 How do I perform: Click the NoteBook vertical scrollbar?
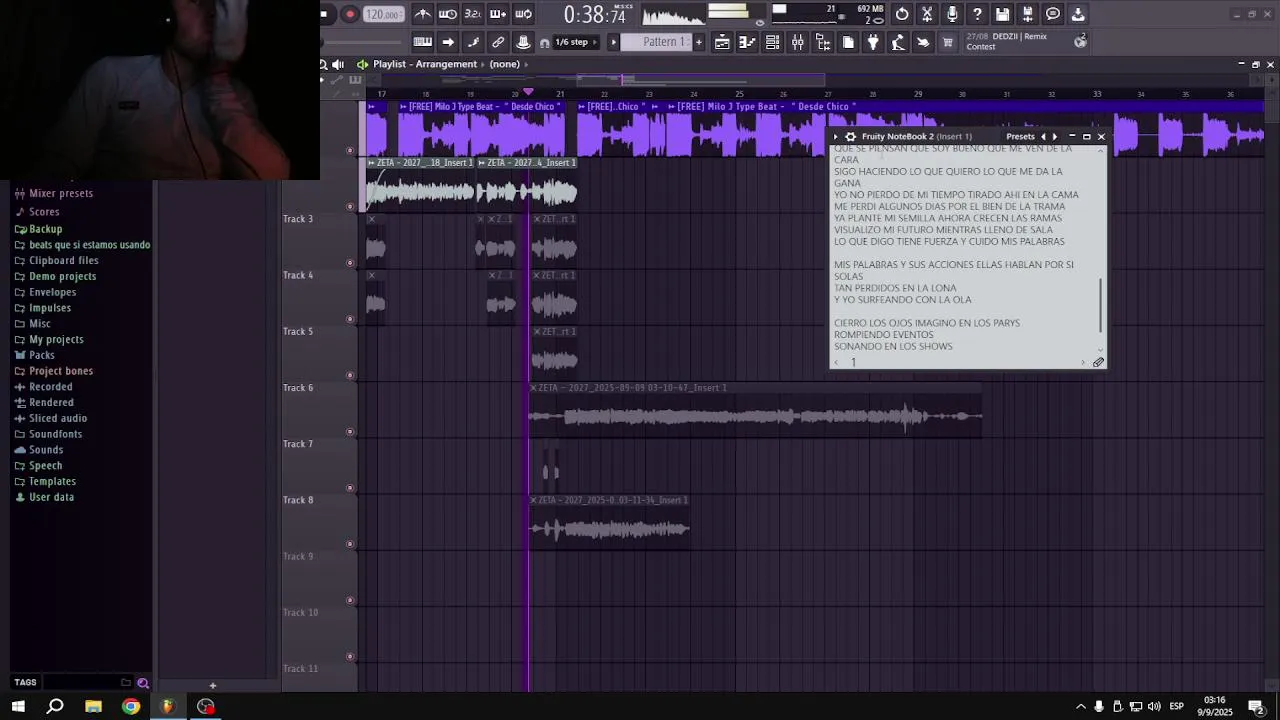click(x=1101, y=306)
